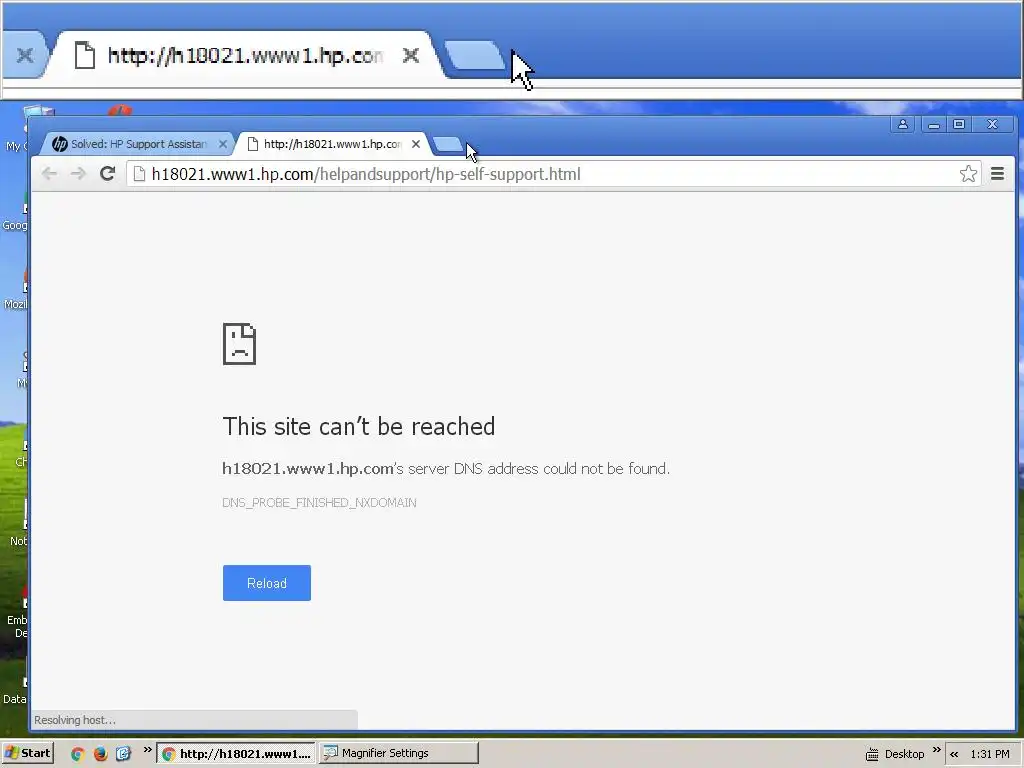The image size is (1024, 768).
Task: Select Chrome taskbar button h18021.www1
Action: click(236, 753)
